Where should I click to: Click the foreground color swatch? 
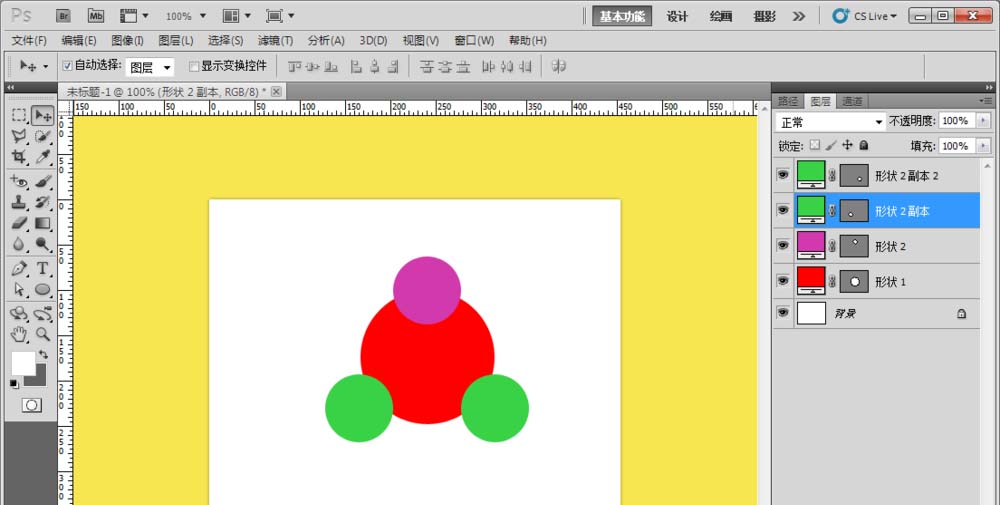[x=22, y=364]
